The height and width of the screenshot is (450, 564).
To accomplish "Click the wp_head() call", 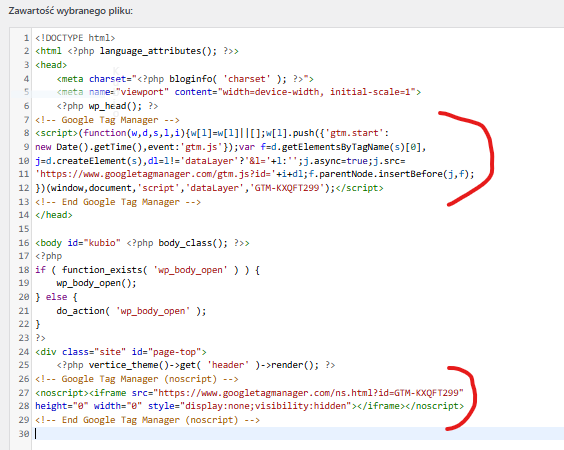I will click(107, 106).
